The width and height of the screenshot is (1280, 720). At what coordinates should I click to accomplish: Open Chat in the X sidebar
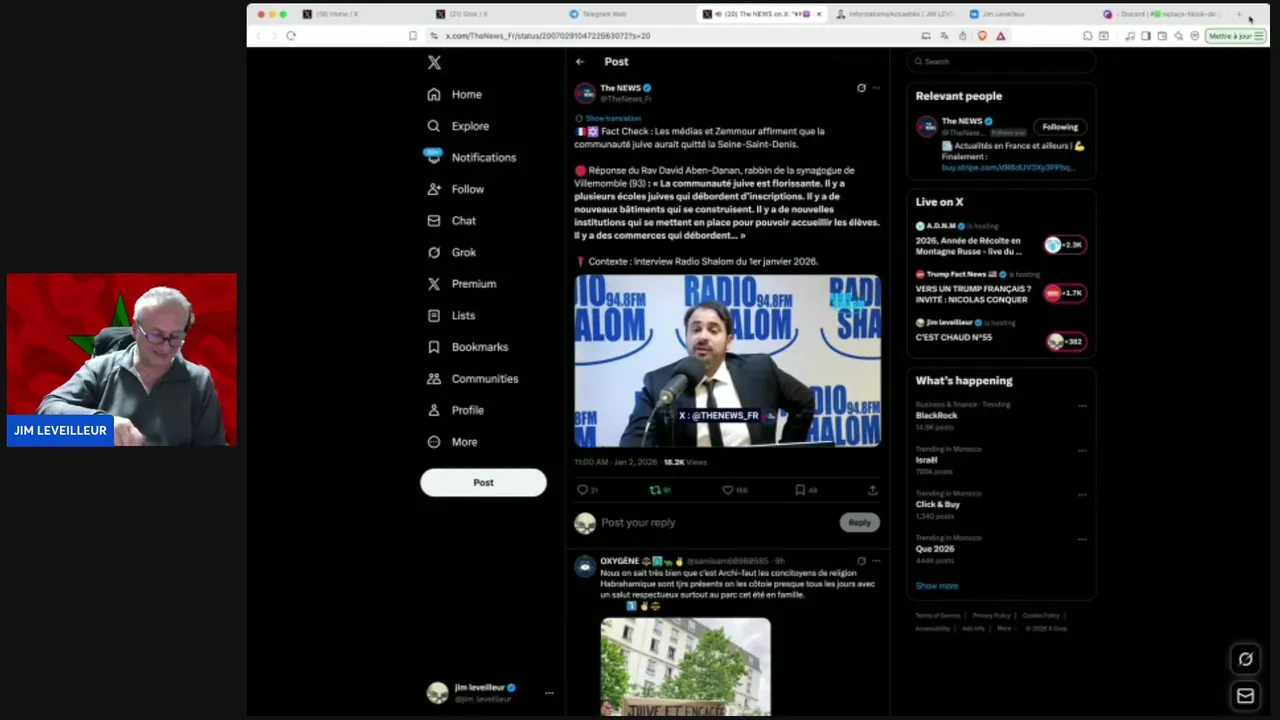tap(452, 220)
